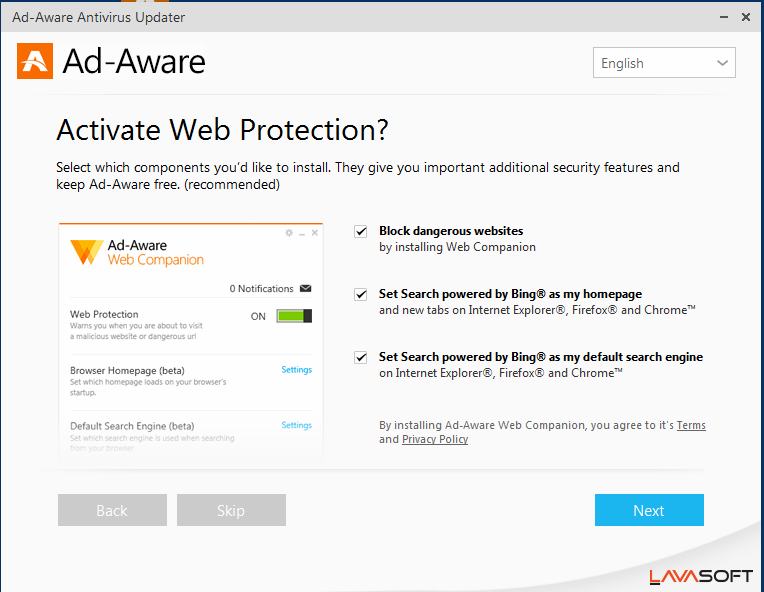Click the gear icon in the Web Companion preview
The width and height of the screenshot is (764, 592).
pos(289,233)
